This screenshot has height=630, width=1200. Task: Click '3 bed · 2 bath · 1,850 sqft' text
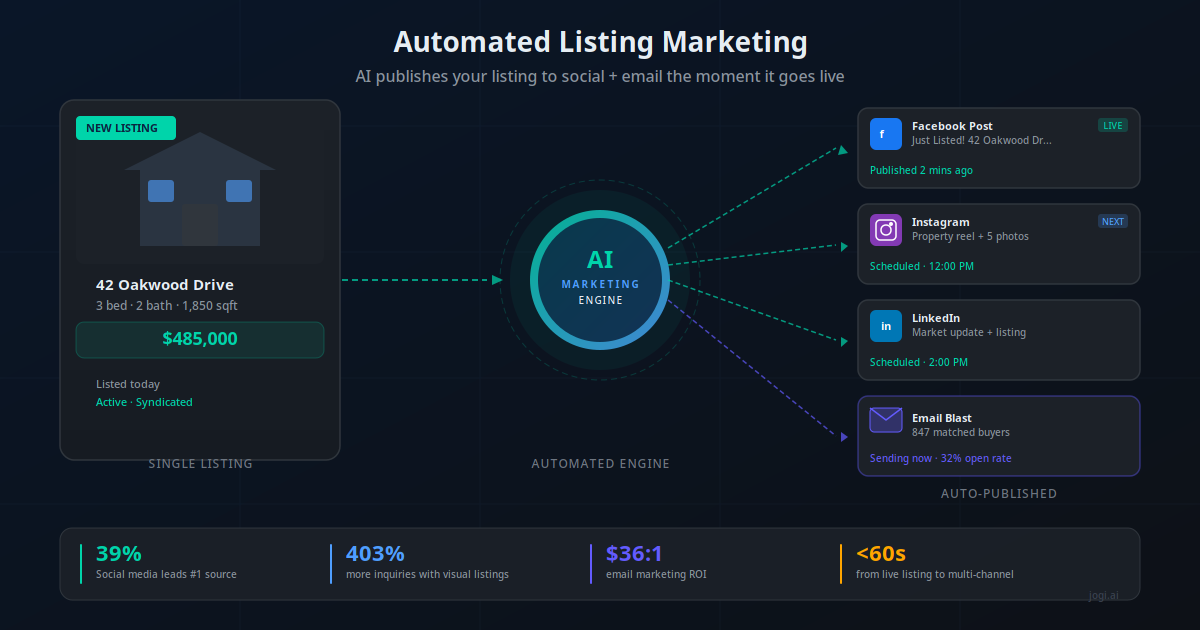click(167, 305)
